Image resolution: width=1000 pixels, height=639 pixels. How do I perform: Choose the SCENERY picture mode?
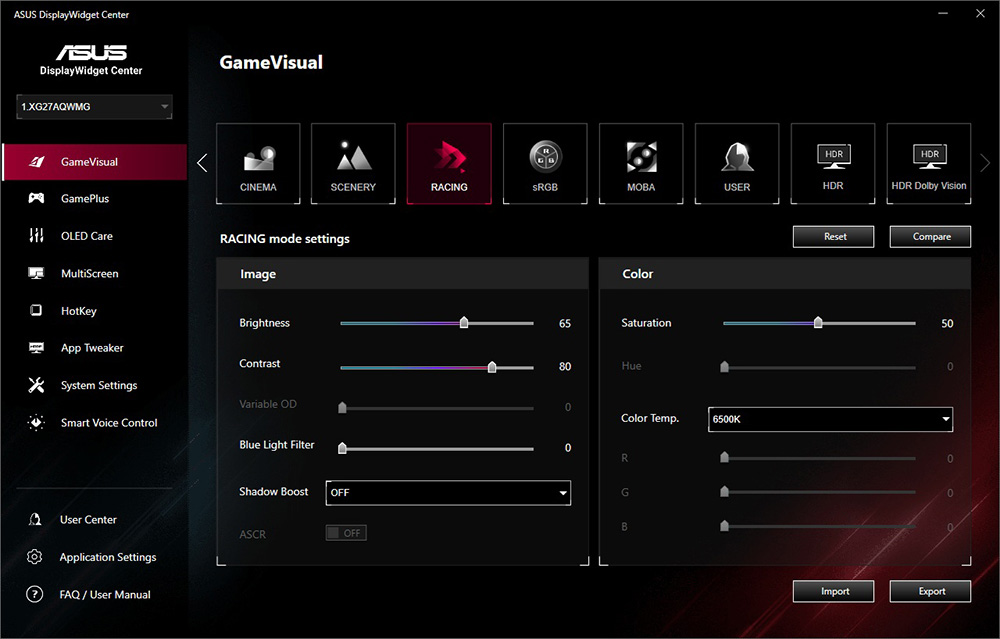(x=353, y=164)
